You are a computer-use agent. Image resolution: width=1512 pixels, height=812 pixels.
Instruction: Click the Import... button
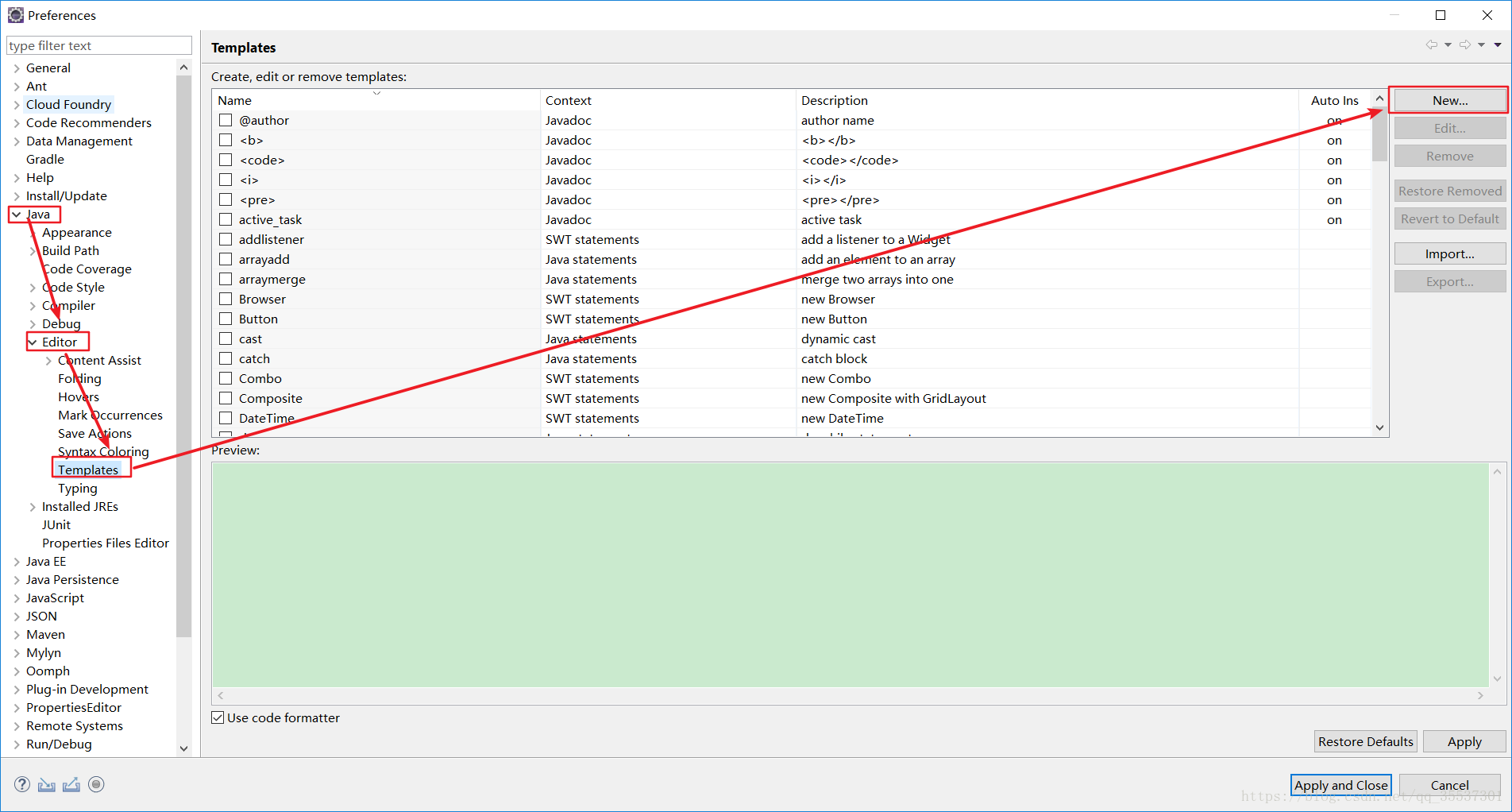point(1450,253)
